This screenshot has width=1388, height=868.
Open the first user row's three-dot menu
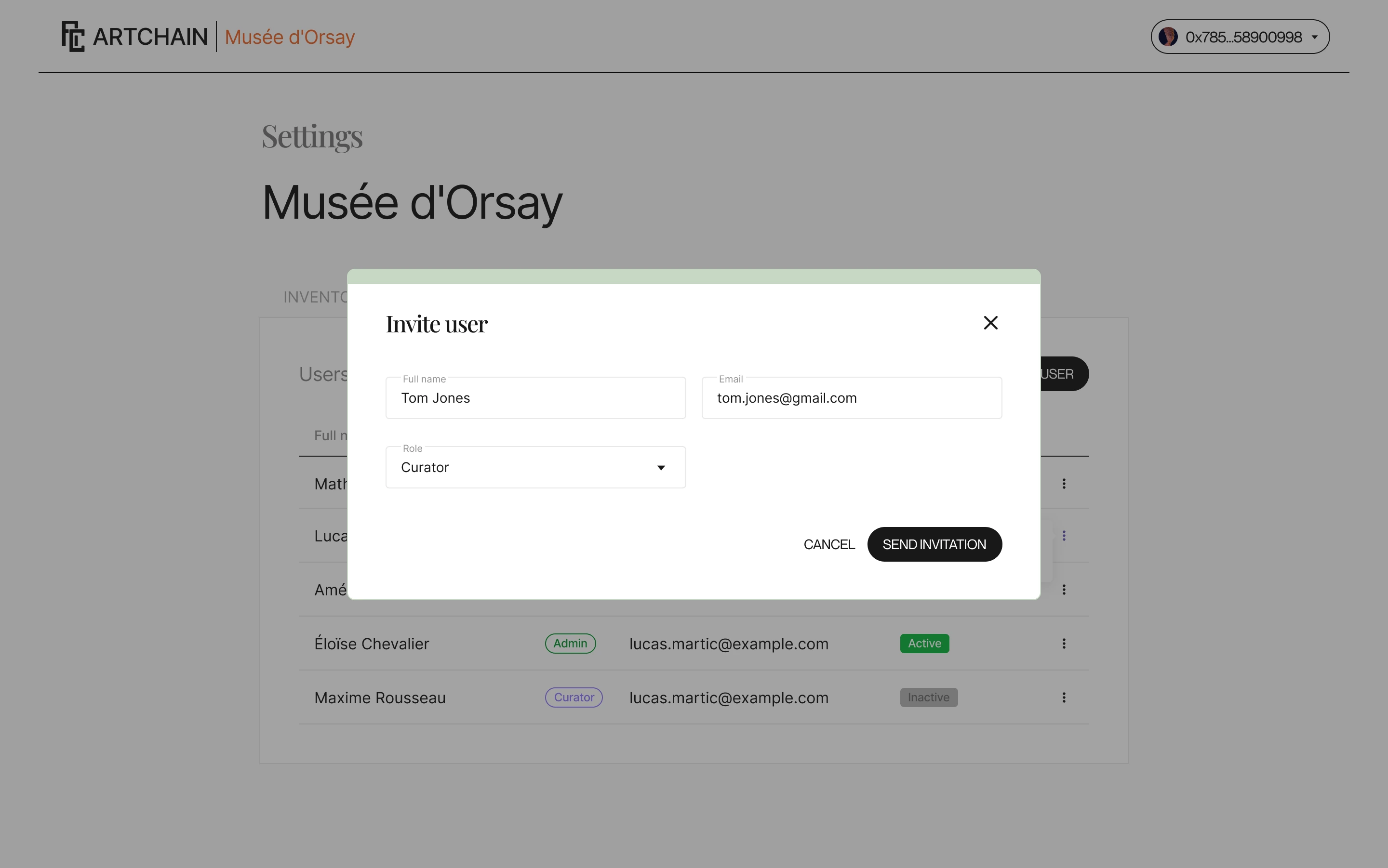pos(1064,484)
